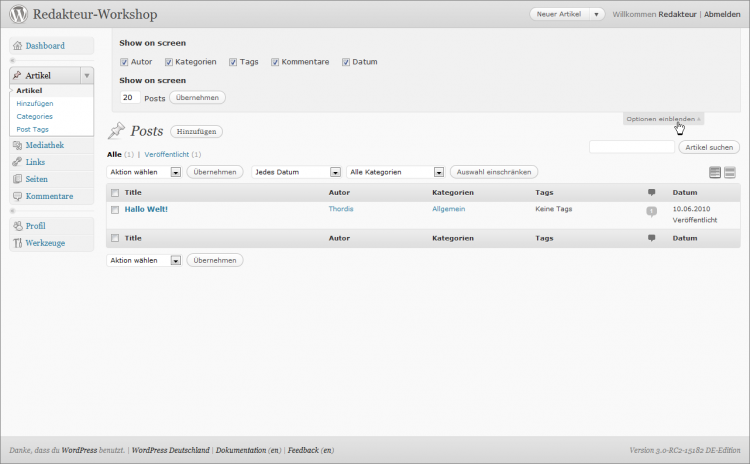The width and height of the screenshot is (750, 464).
Task: Uncheck the Autor column checkbox
Action: point(124,62)
